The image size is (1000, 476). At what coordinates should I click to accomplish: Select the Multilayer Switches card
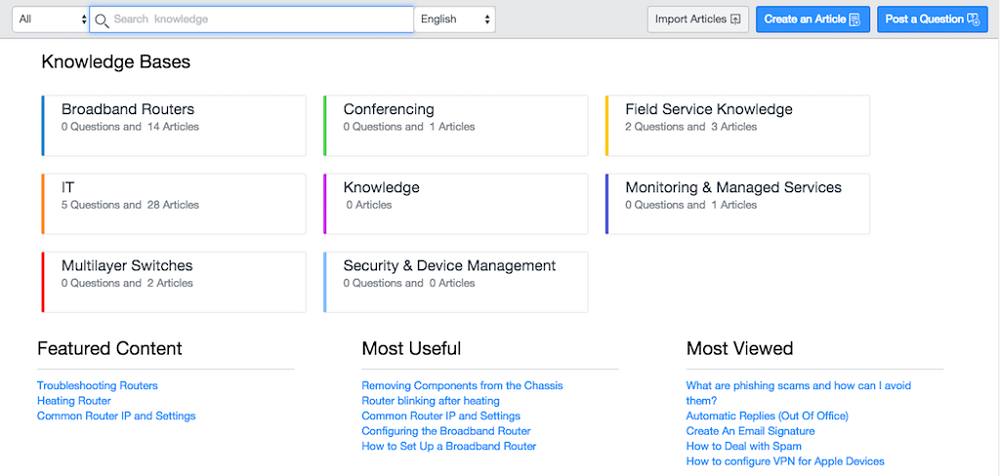(x=174, y=281)
